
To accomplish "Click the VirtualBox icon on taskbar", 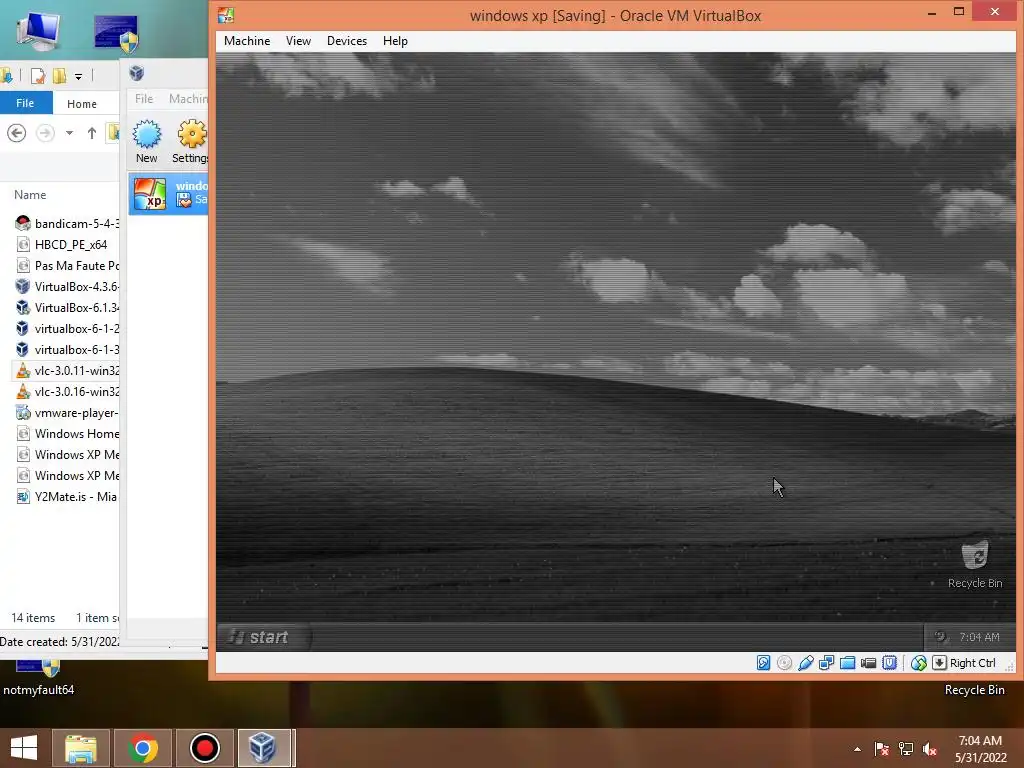I will 264,748.
